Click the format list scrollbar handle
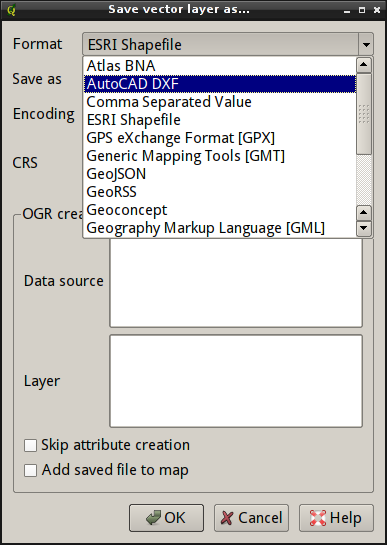The width and height of the screenshot is (387, 545). pyautogui.click(x=364, y=114)
